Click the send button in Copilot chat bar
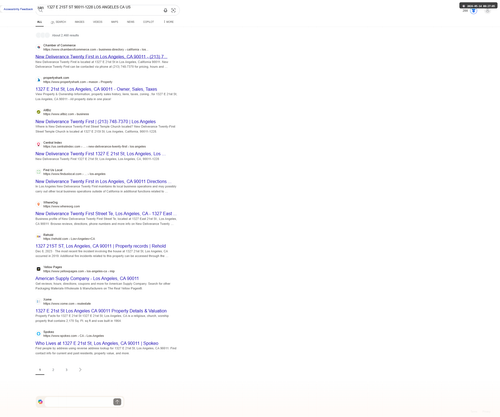Image resolution: width=500 pixels, height=417 pixels. point(117,402)
